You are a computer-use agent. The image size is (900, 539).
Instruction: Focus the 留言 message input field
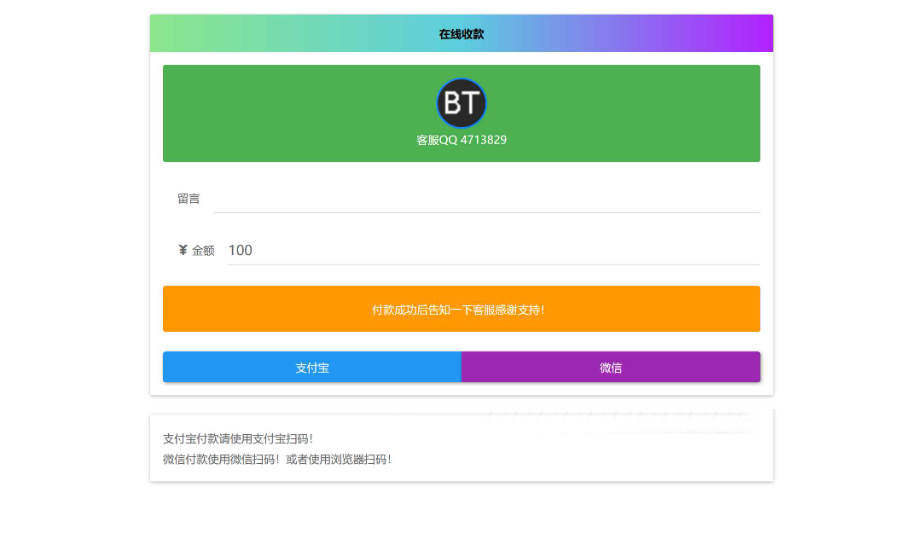point(486,198)
